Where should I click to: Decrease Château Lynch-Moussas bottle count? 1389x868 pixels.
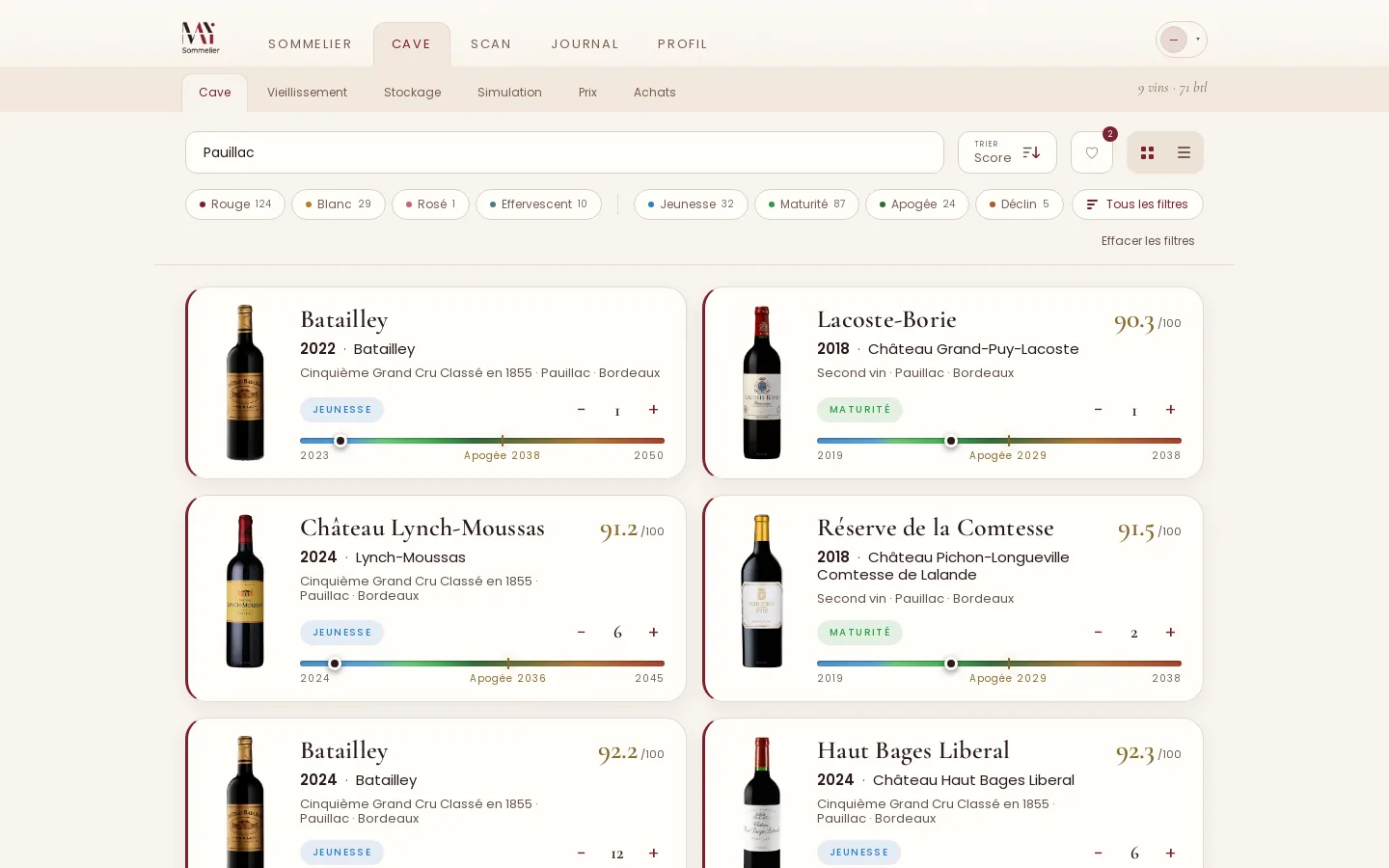(x=581, y=633)
